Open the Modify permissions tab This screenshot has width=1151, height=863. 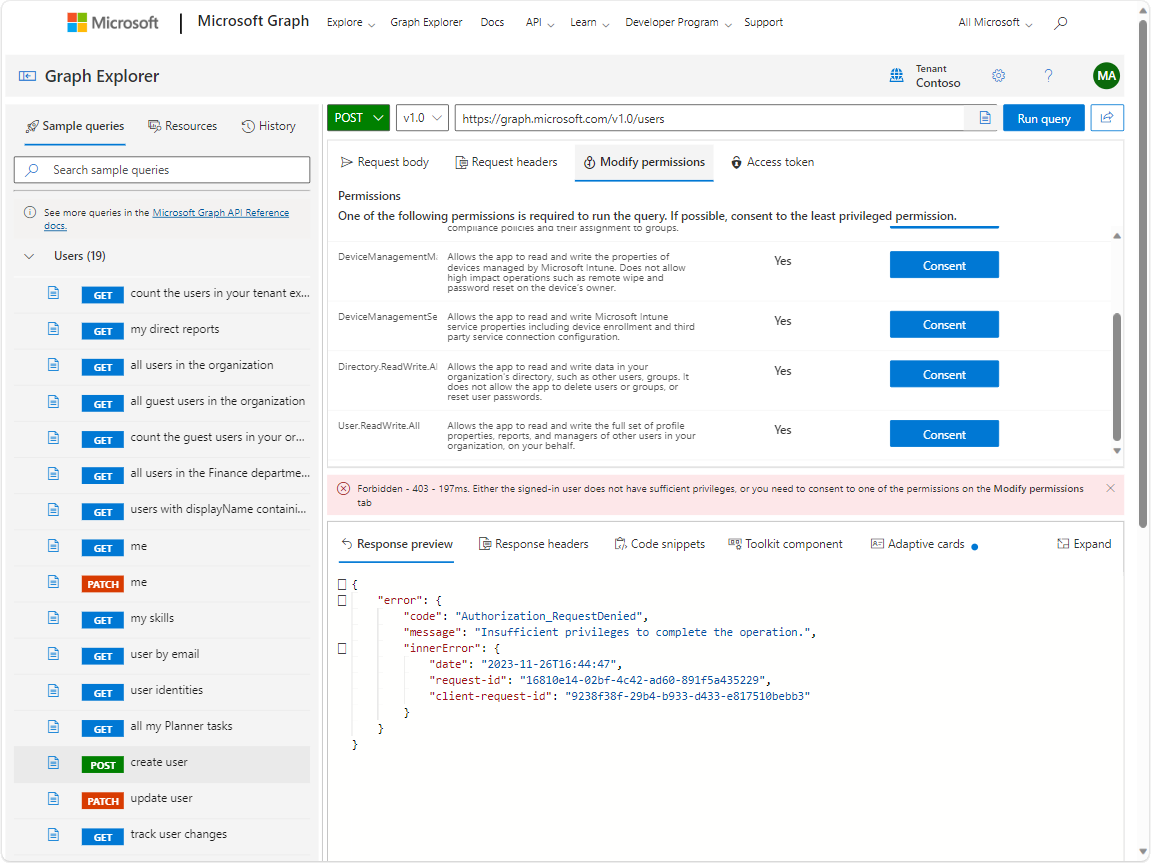645,162
